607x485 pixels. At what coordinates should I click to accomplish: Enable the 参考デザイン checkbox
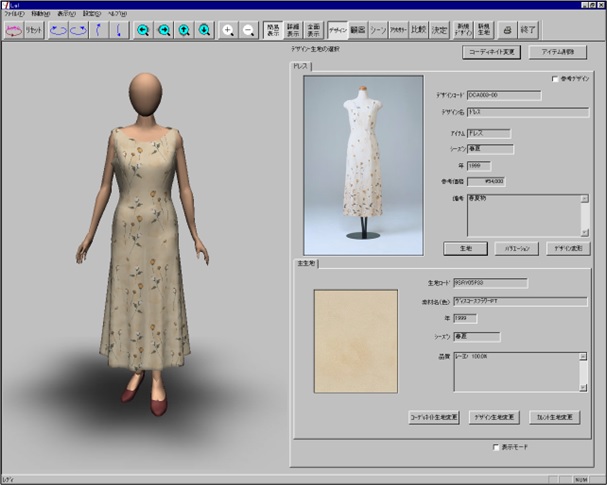coord(556,79)
